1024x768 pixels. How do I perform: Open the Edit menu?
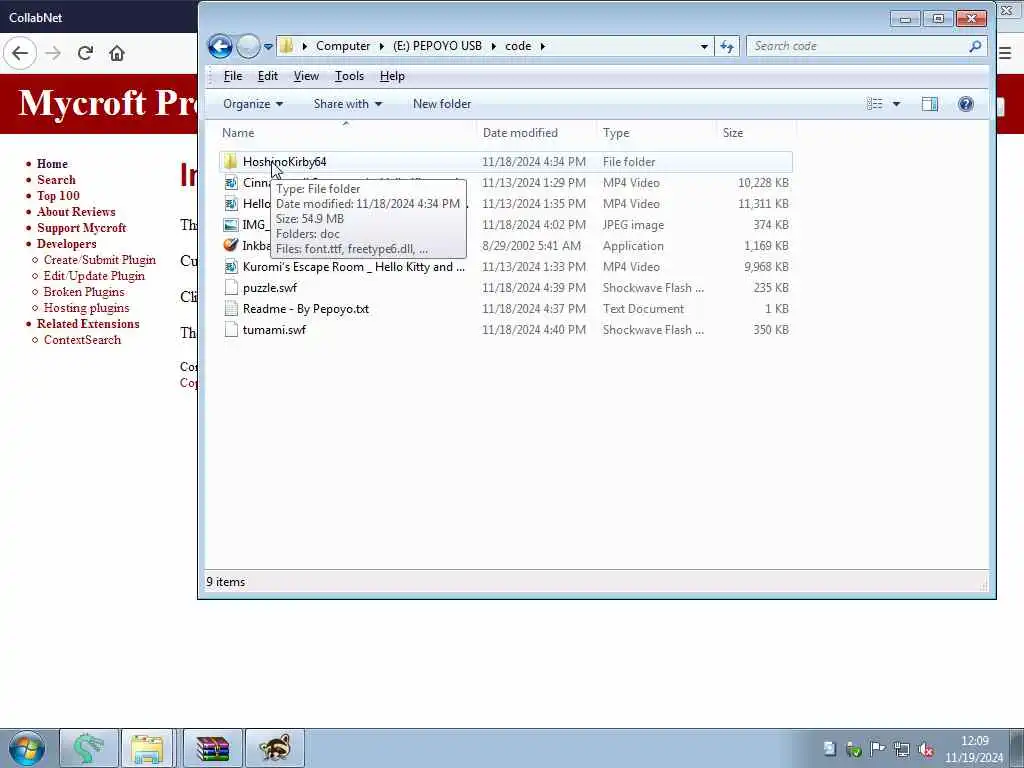268,76
